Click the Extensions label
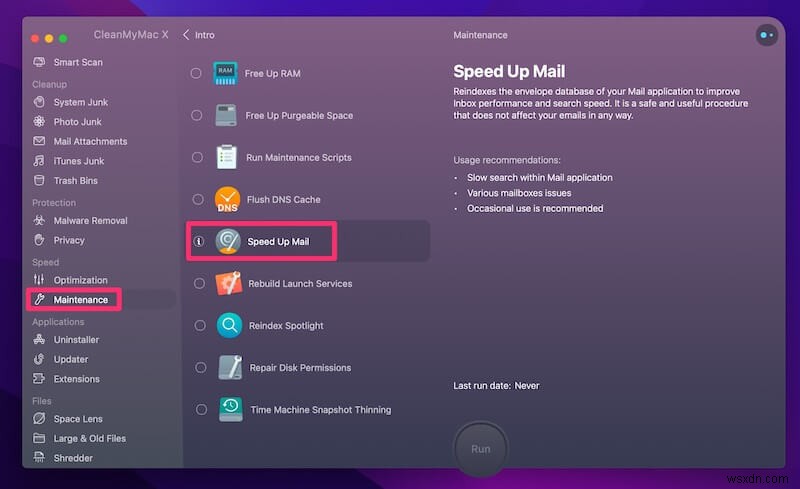Screen dimensions: 800x489 (x=77, y=379)
